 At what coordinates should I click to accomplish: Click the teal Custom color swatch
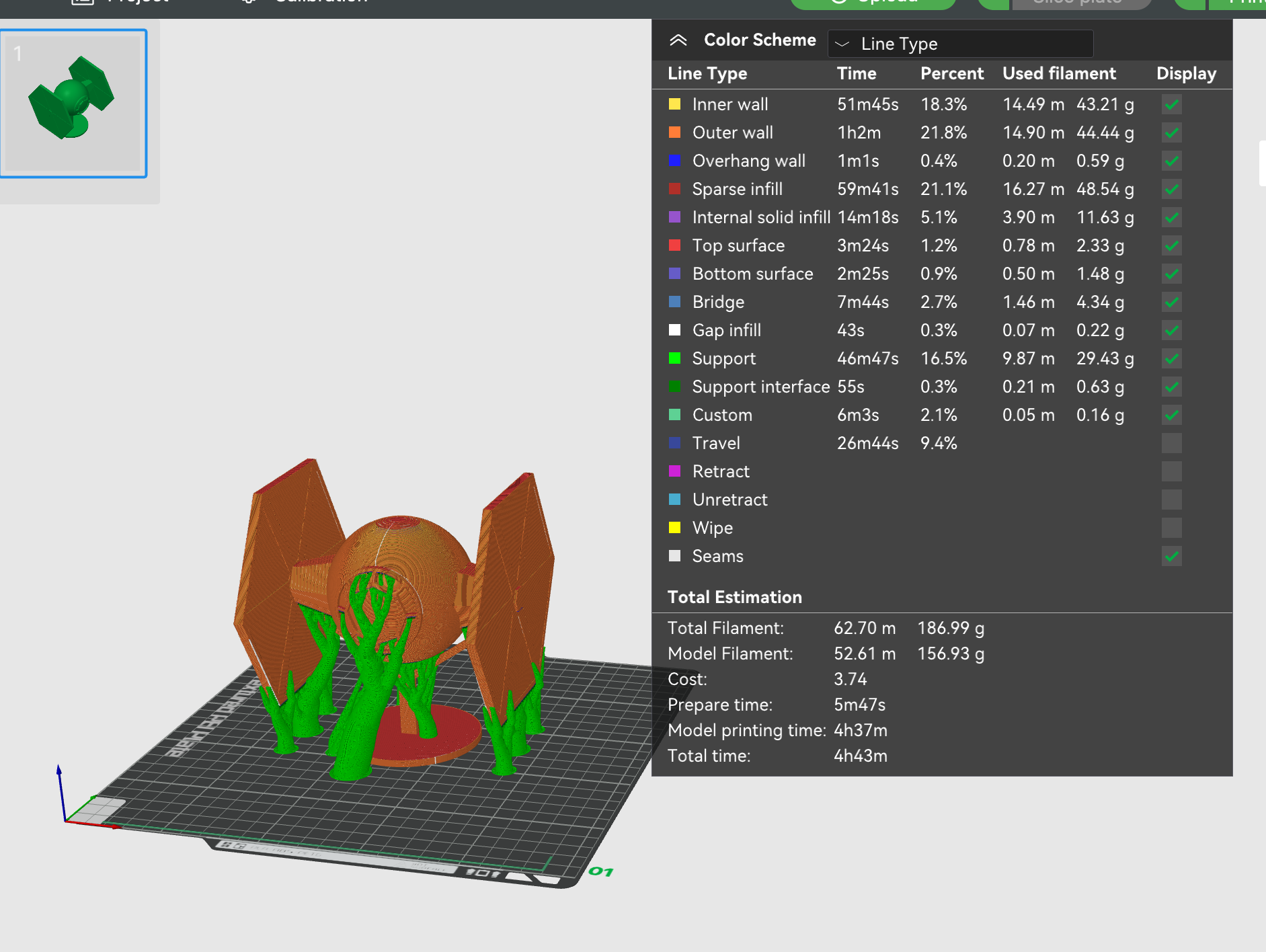[x=674, y=415]
